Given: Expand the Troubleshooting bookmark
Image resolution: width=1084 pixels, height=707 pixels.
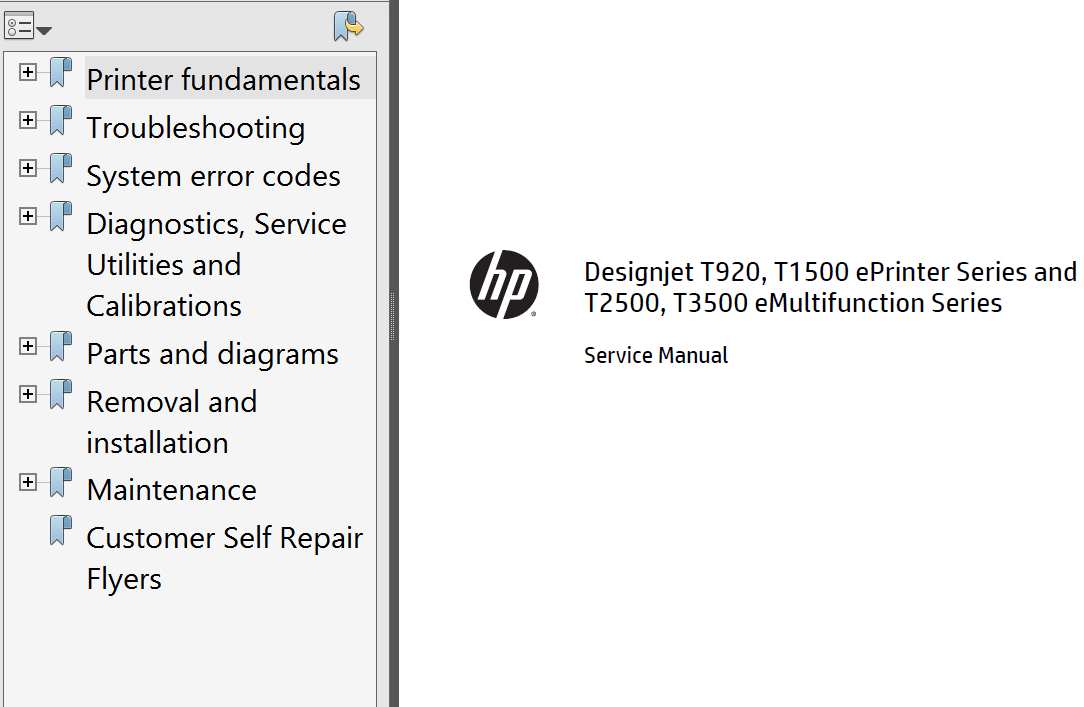Looking at the screenshot, I should pyautogui.click(x=28, y=120).
